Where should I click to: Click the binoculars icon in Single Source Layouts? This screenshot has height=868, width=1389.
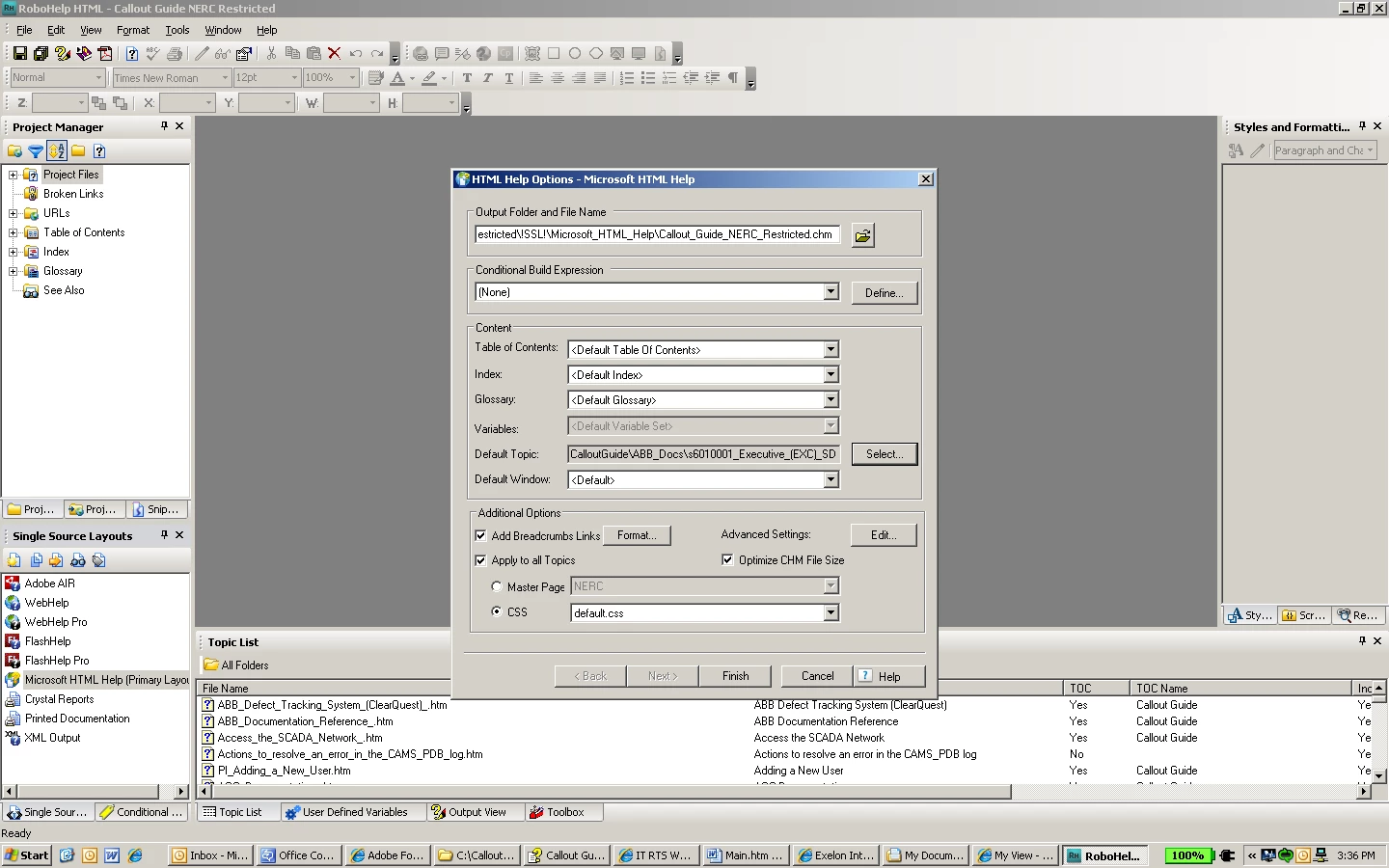(x=78, y=560)
